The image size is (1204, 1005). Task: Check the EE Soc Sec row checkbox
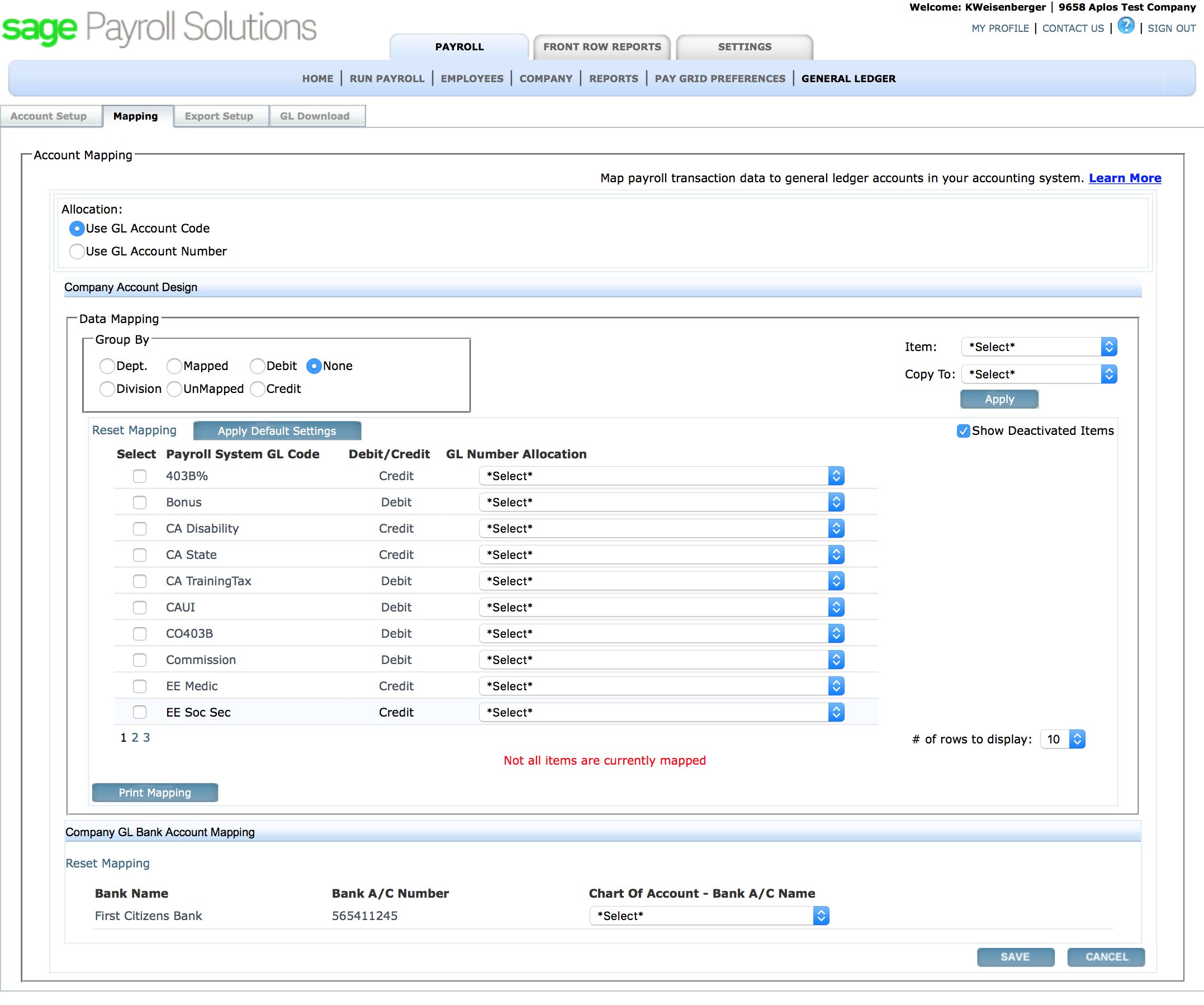(x=139, y=713)
